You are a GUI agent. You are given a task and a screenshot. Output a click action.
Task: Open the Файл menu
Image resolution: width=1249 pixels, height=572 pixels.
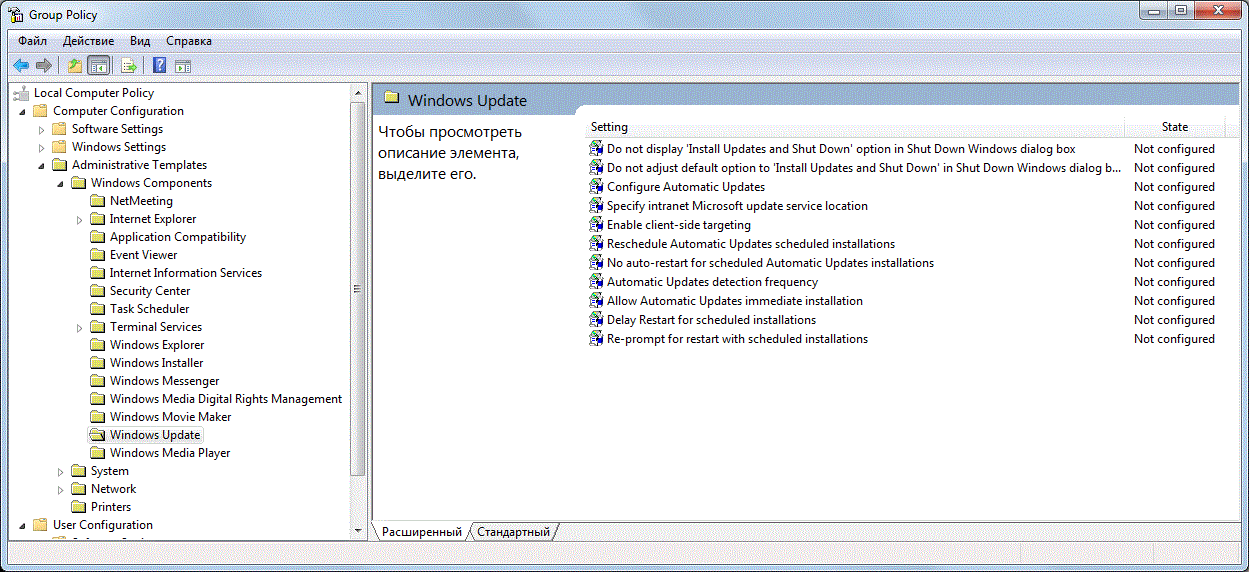click(32, 41)
